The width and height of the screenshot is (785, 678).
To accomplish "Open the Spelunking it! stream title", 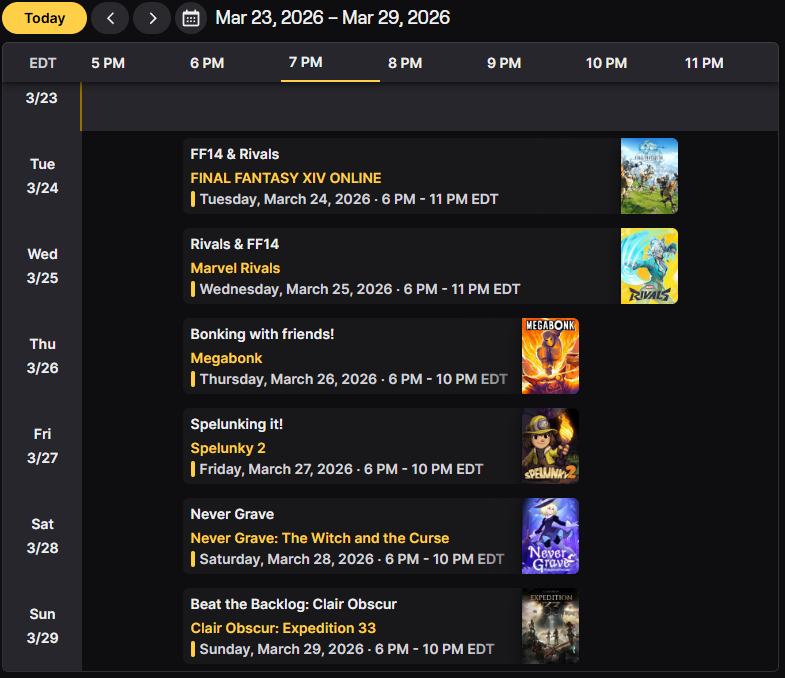I will tap(236, 425).
